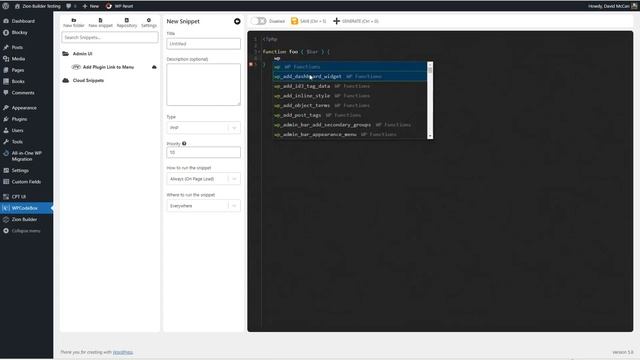Click the Plugins plug icon
This screenshot has width=640, height=360.
6,119
